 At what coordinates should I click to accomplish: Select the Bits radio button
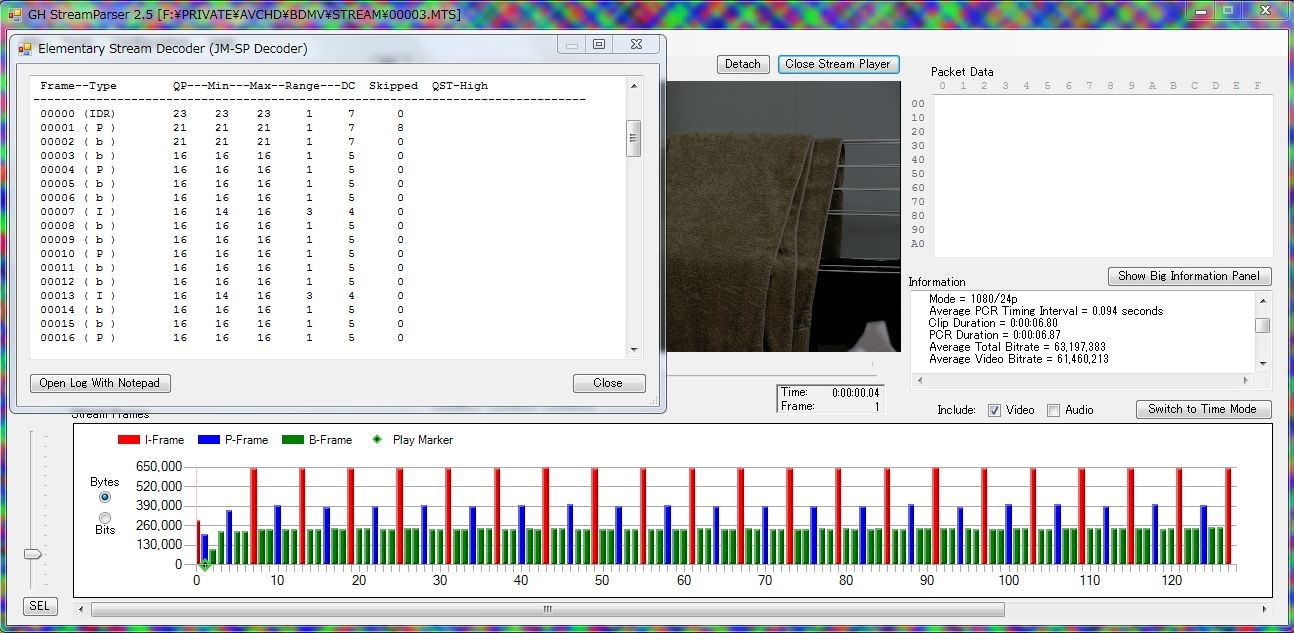[105, 517]
